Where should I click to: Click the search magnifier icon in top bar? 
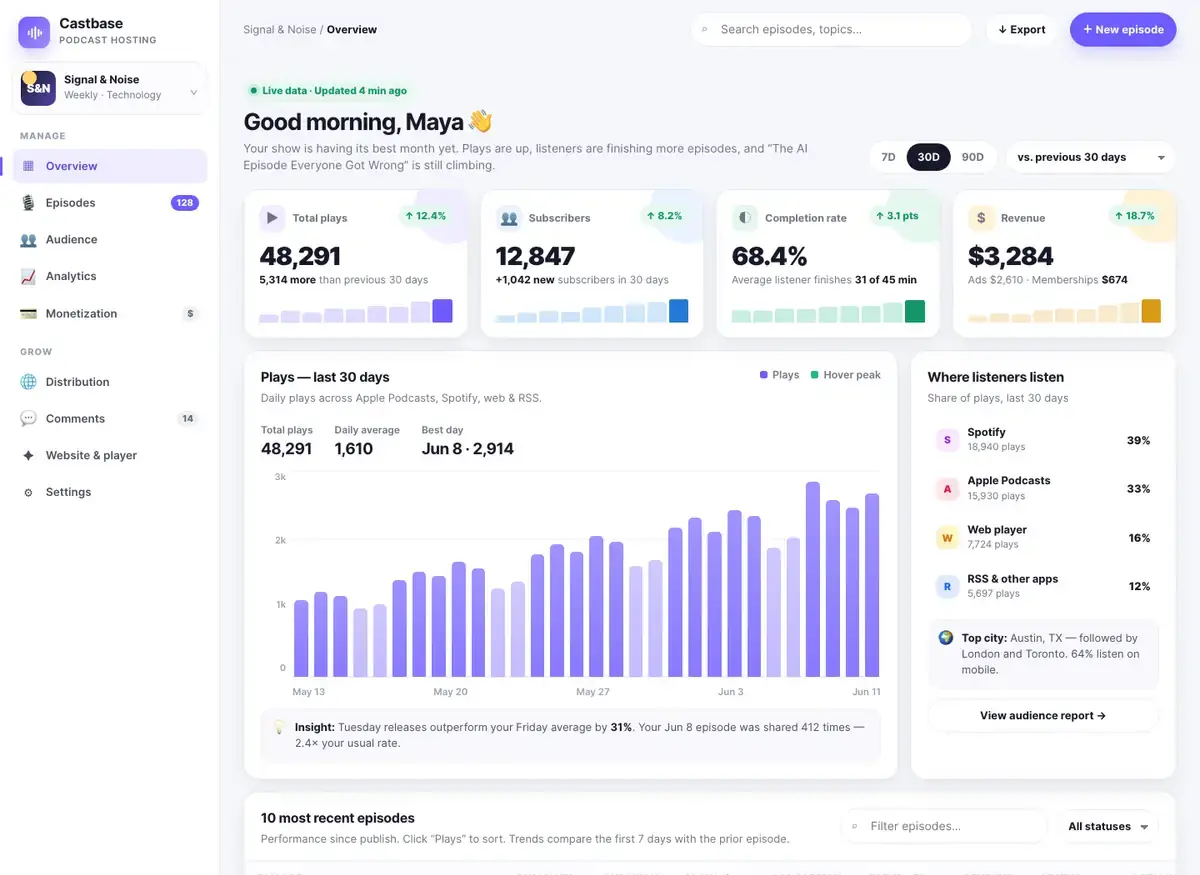705,30
